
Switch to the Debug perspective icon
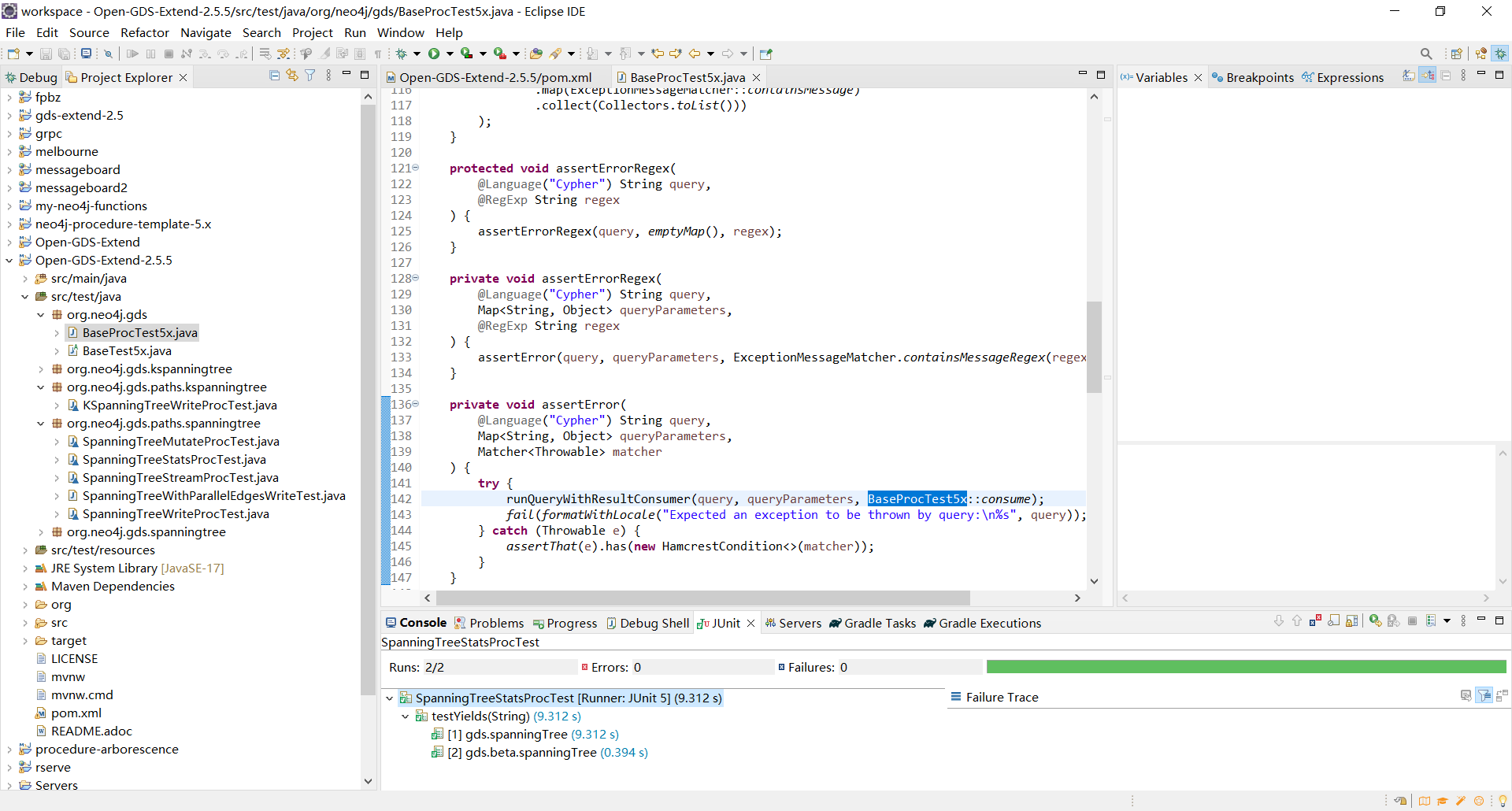tap(1500, 54)
